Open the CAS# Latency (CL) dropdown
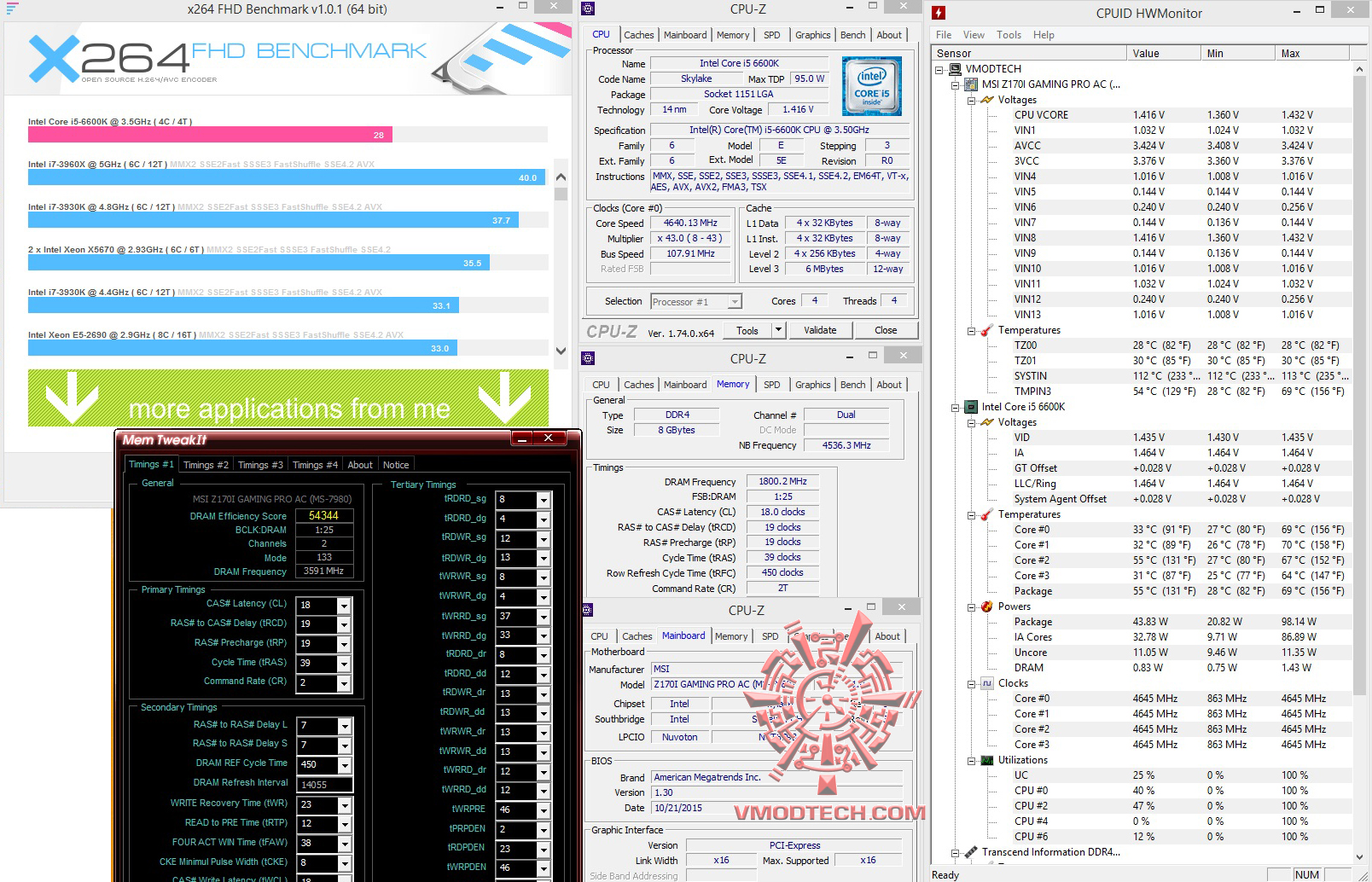The image size is (1372, 882). tap(344, 606)
